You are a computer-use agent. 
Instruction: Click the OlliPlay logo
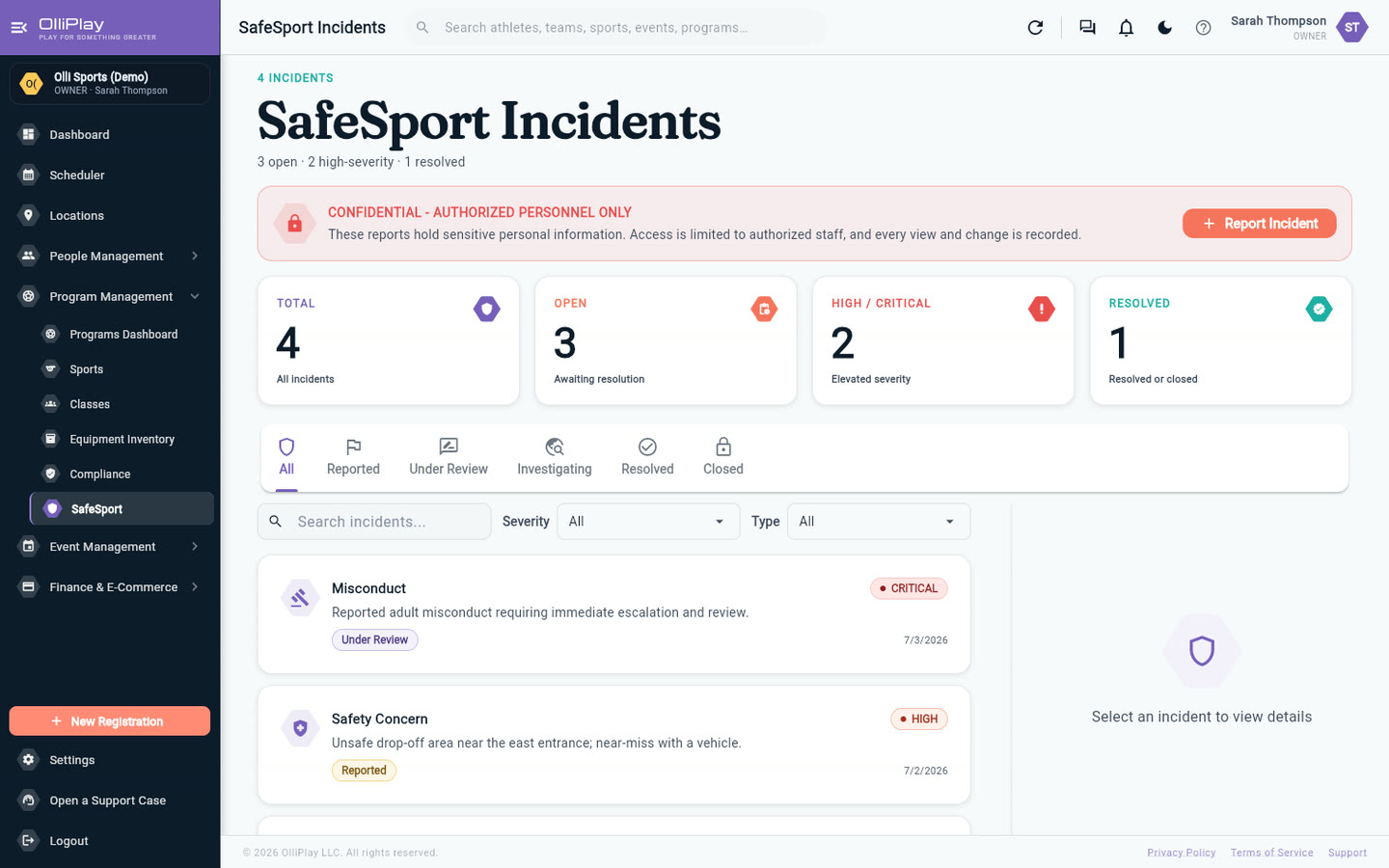tap(96, 27)
